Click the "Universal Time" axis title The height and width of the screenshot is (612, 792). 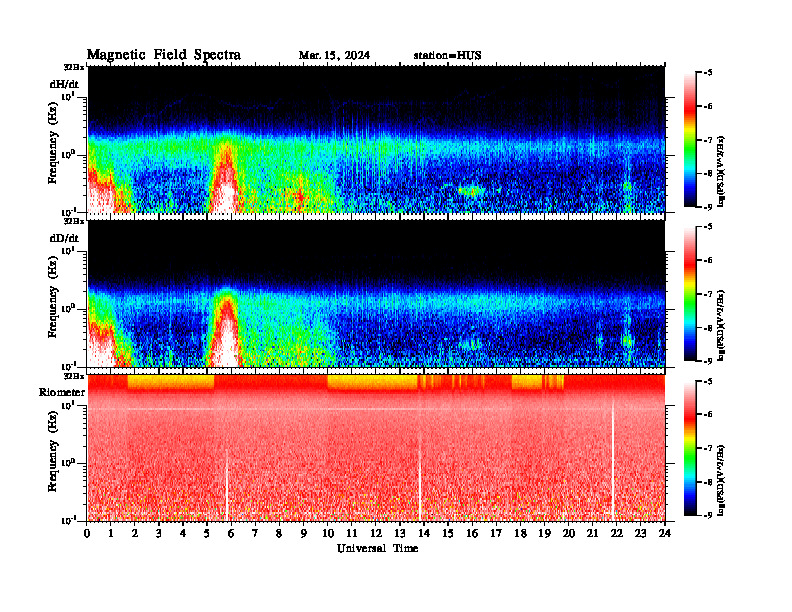[x=377, y=548]
